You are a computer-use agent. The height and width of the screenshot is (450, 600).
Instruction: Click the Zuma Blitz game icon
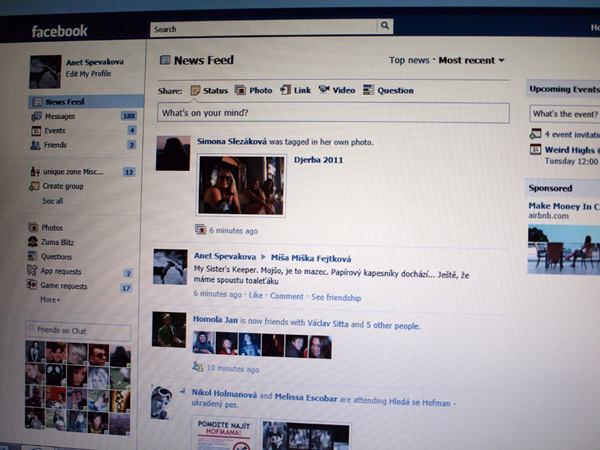(33, 242)
